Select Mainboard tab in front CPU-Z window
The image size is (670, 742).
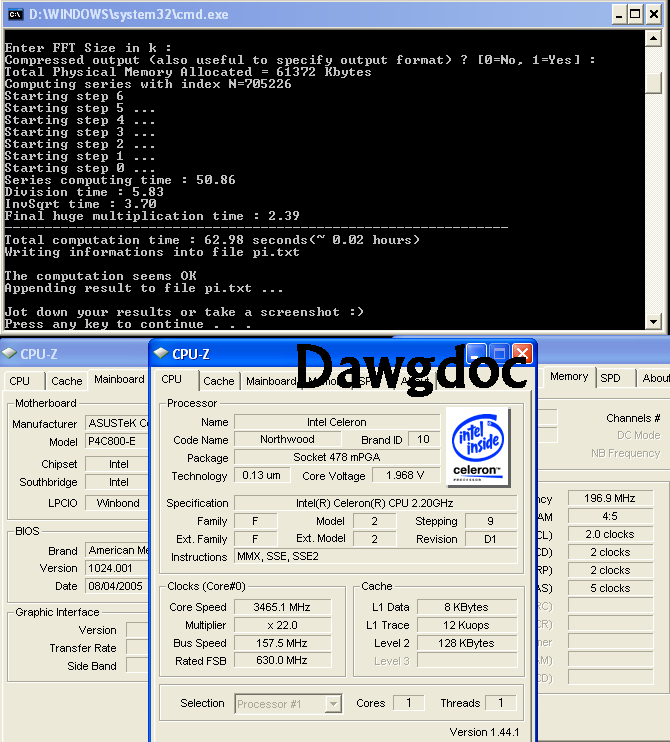271,381
